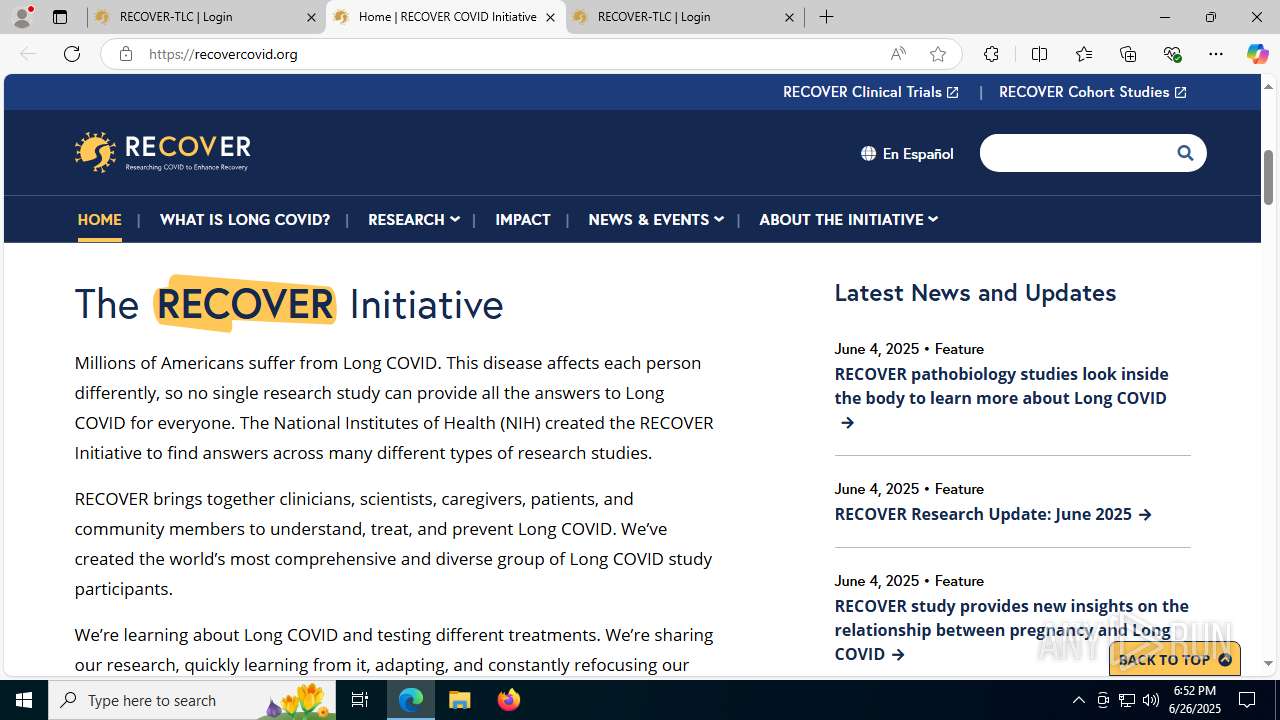The image size is (1280, 720).
Task: Open the tab actions menu icon
Action: (x=60, y=17)
